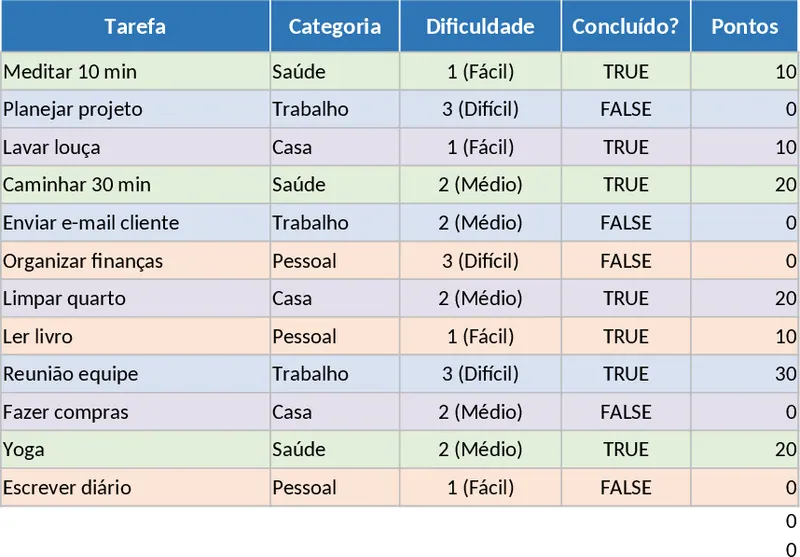Click the Pontos column header
The image size is (800, 557).
pyautogui.click(x=744, y=27)
